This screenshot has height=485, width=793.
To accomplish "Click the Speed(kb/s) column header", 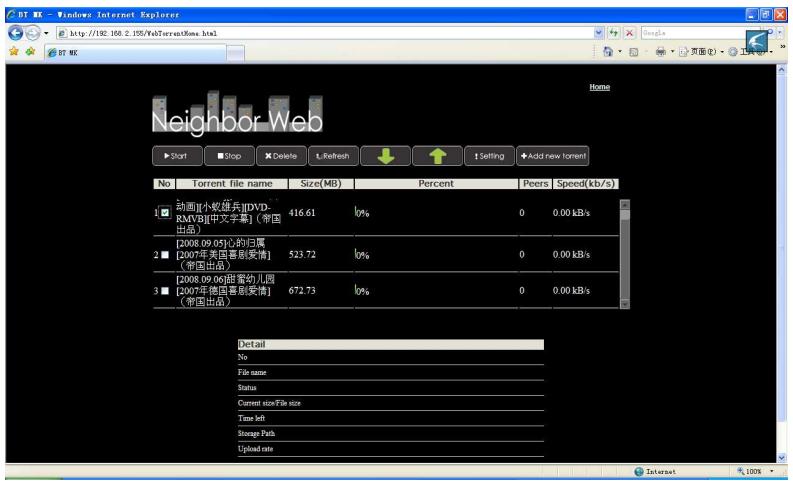I will [x=586, y=184].
